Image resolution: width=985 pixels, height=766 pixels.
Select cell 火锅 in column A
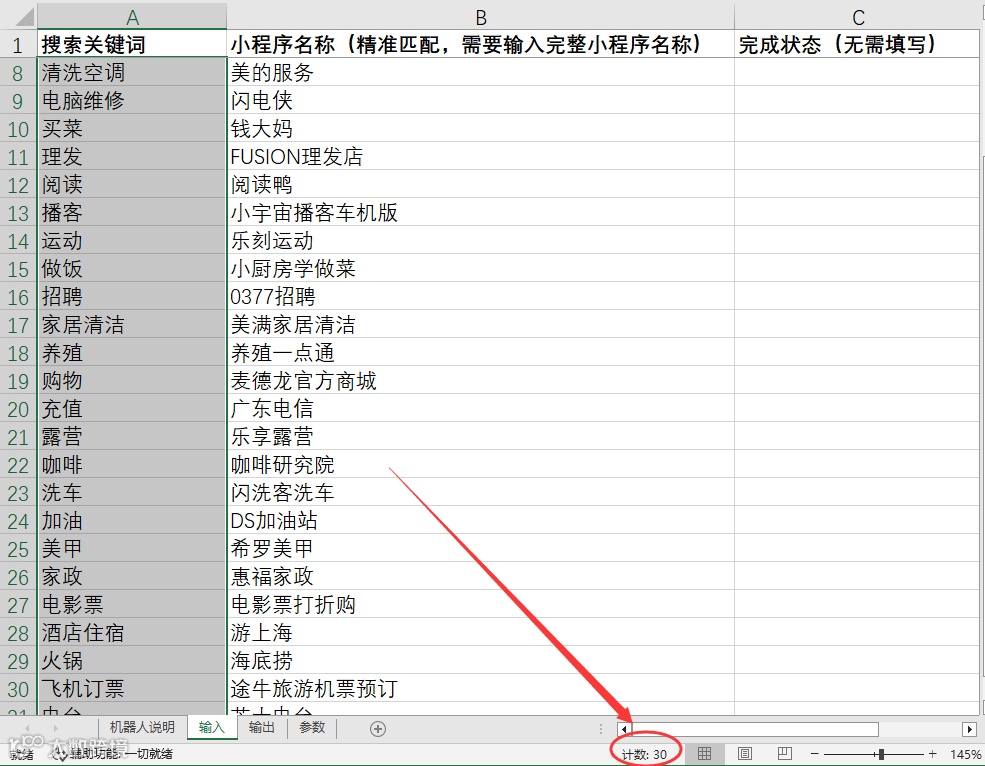pyautogui.click(x=132, y=661)
